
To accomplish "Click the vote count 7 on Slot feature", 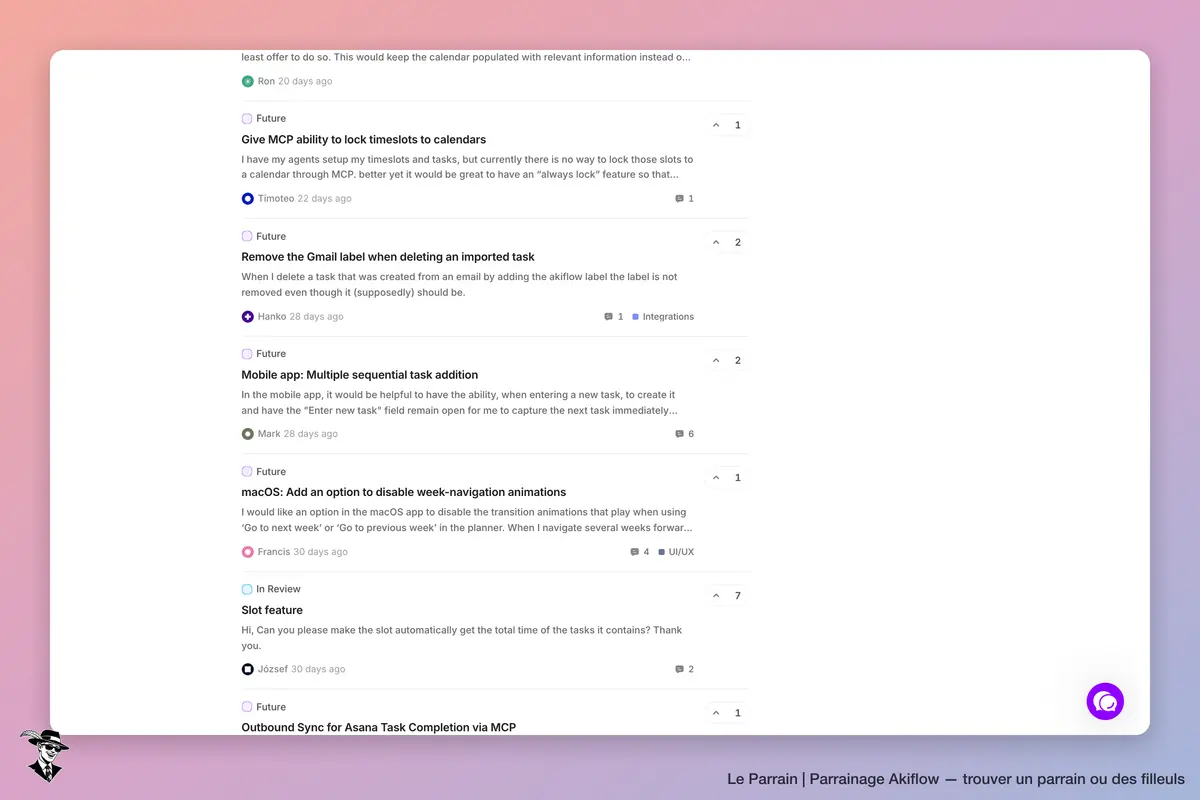I will [x=738, y=596].
